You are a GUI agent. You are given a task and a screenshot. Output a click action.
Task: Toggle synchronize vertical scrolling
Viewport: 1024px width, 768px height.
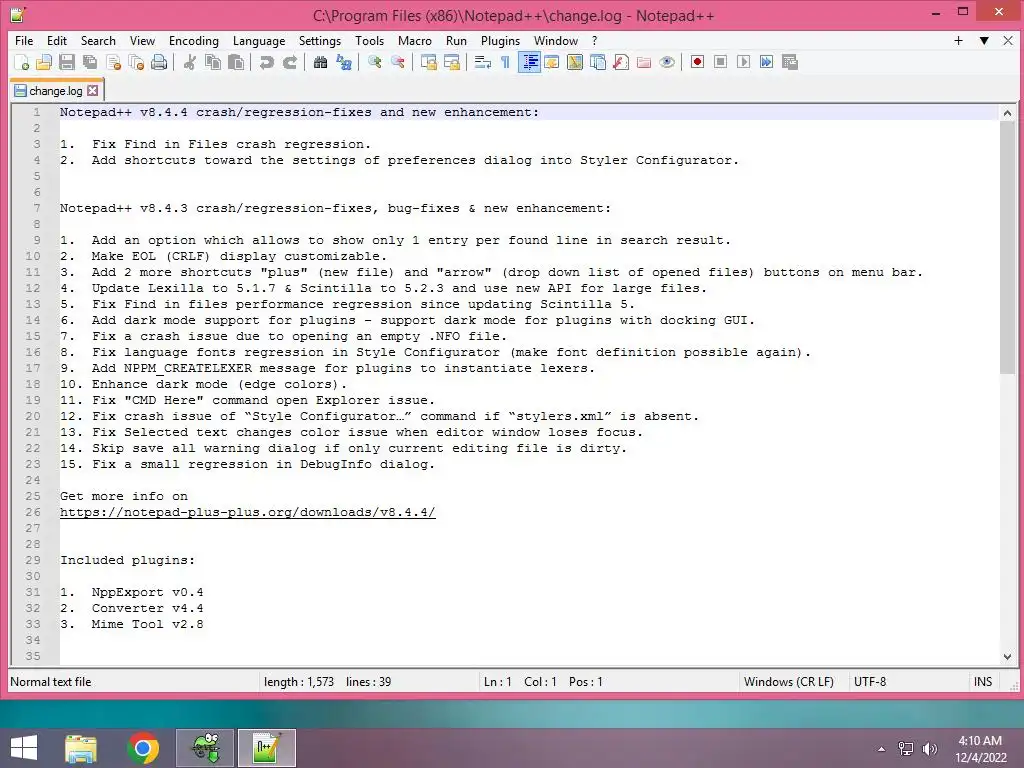pos(428,62)
